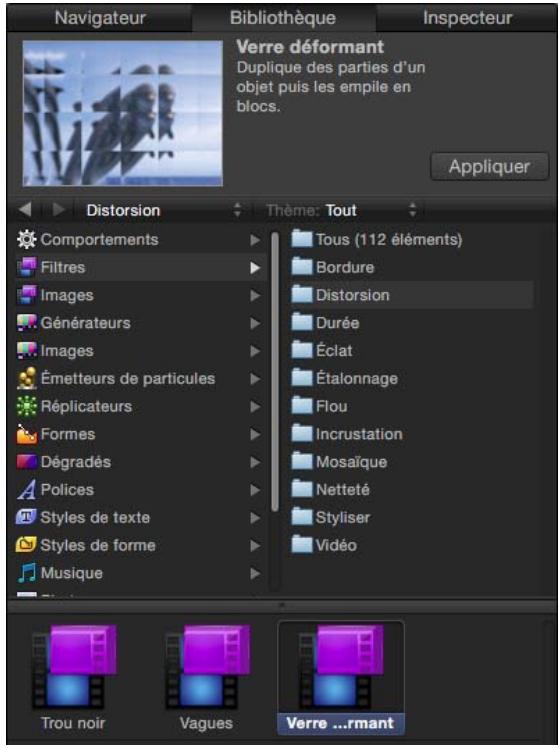Click the Émetteurs de particules icon
560x748 pixels.
point(26,378)
